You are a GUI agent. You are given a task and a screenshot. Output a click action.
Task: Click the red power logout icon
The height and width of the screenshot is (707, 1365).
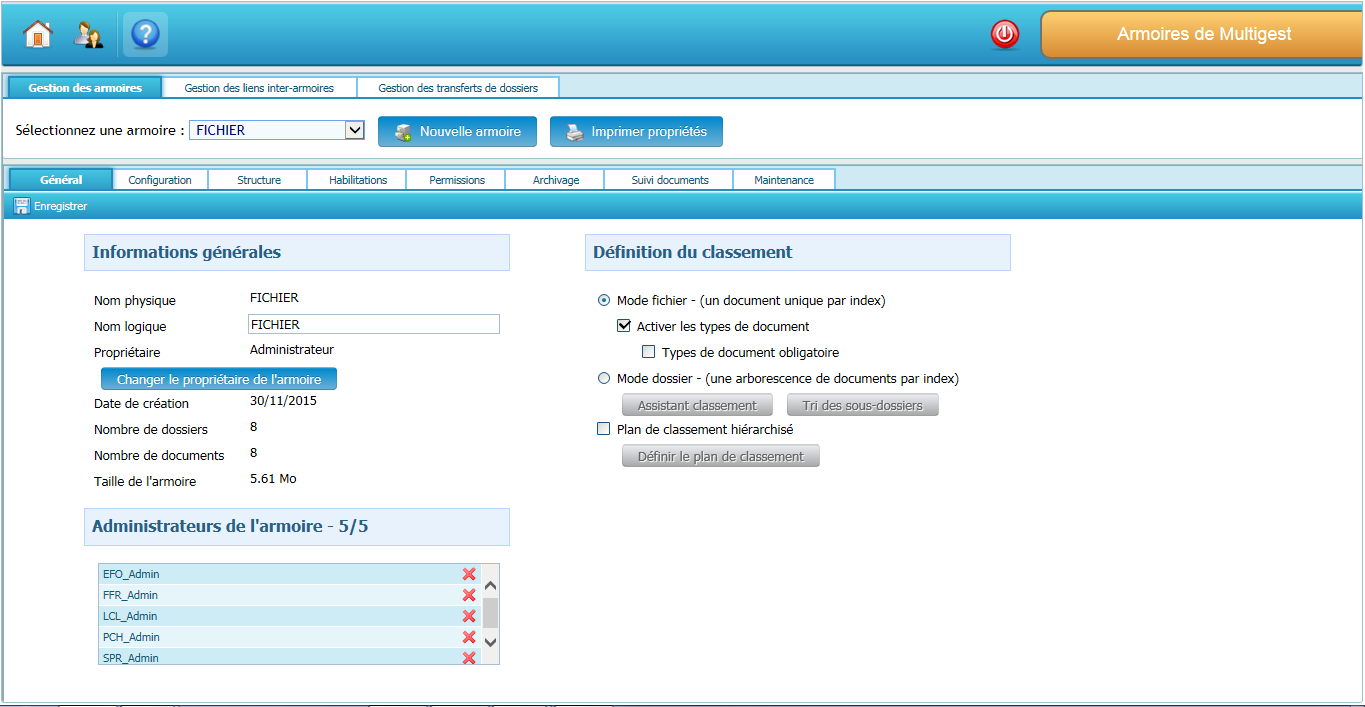[x=1004, y=35]
